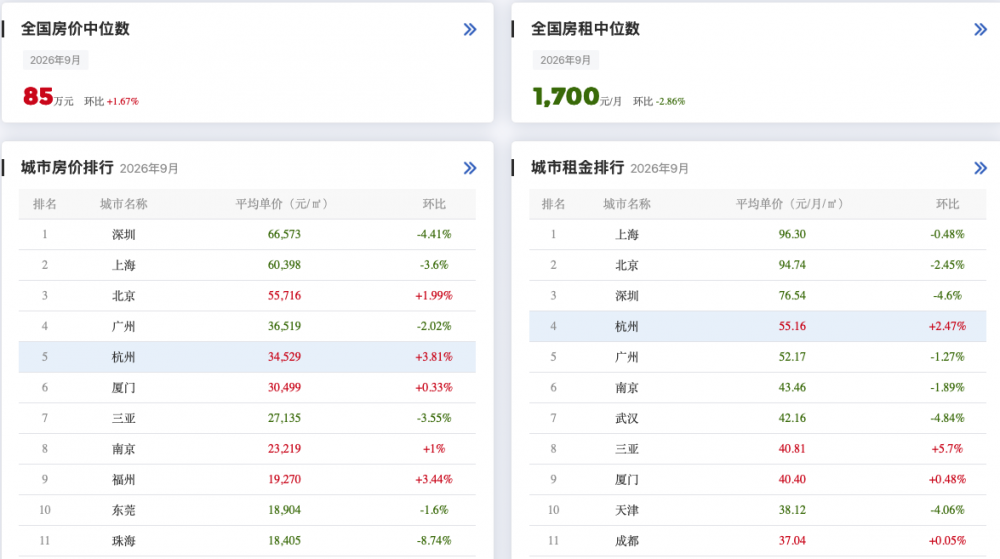
Task: Click the 2026年9月 tag under rent median
Action: (x=566, y=60)
